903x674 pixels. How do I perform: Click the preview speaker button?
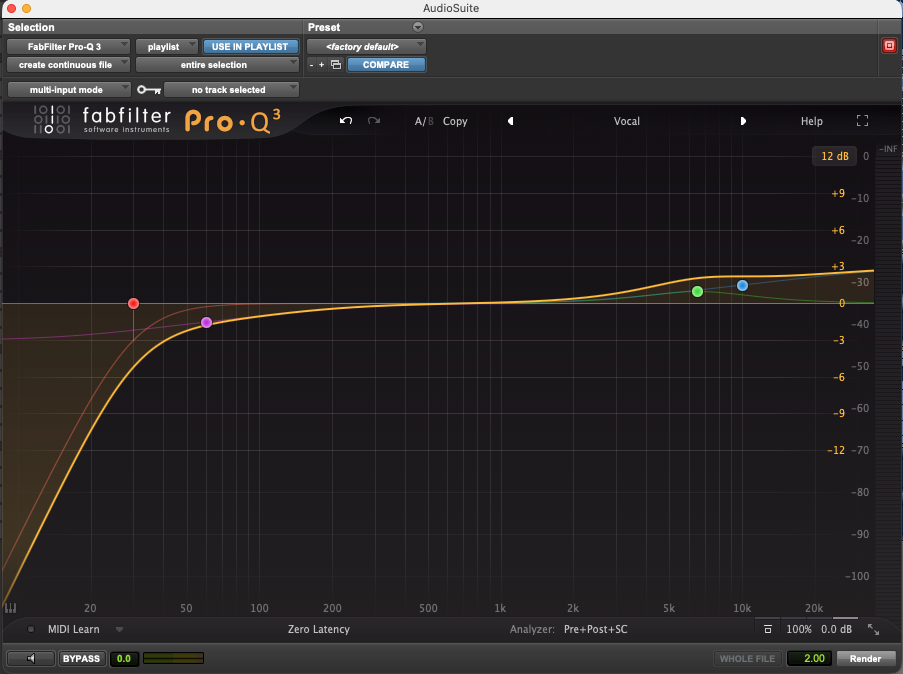click(x=31, y=658)
